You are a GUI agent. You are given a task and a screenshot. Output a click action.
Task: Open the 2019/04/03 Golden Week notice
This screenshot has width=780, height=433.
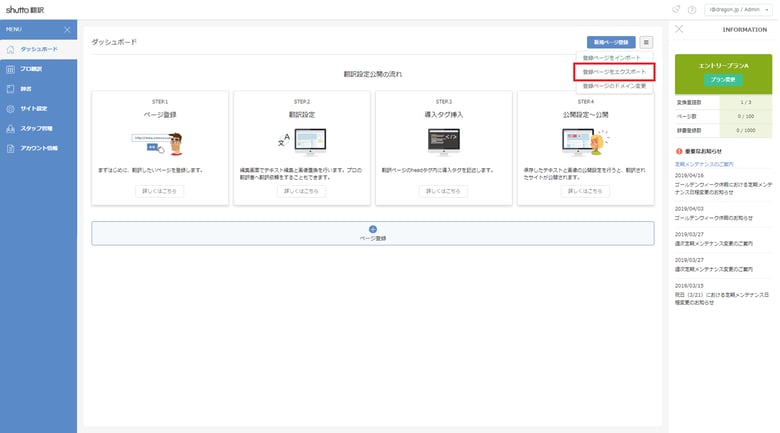[723, 214]
